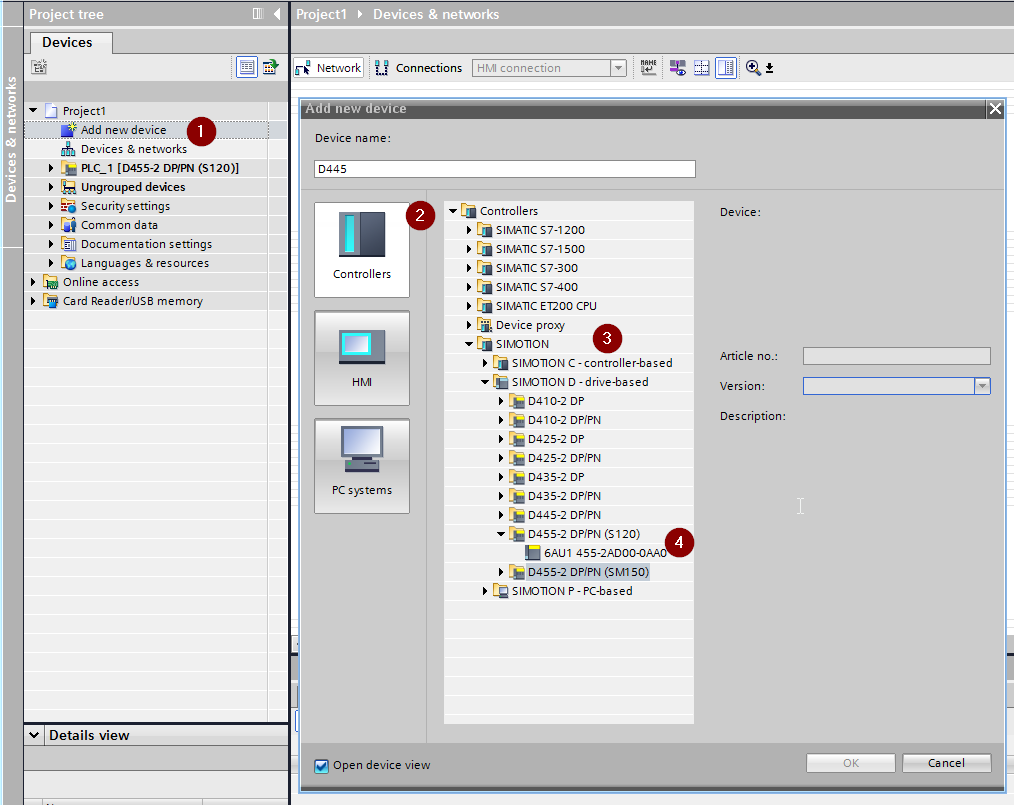Open the Version dropdown
1014x805 pixels.
[982, 386]
